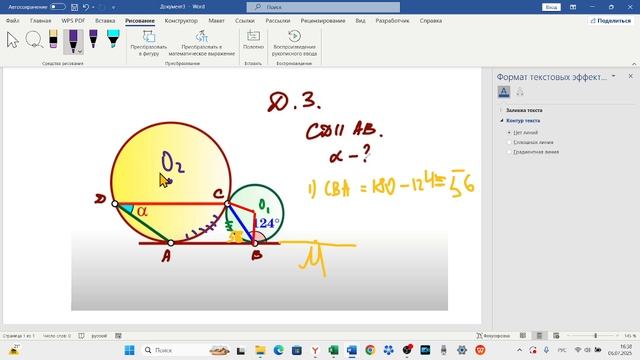
Task: Open Google Chrome from the taskbar
Action: pyautogui.click(x=370, y=350)
